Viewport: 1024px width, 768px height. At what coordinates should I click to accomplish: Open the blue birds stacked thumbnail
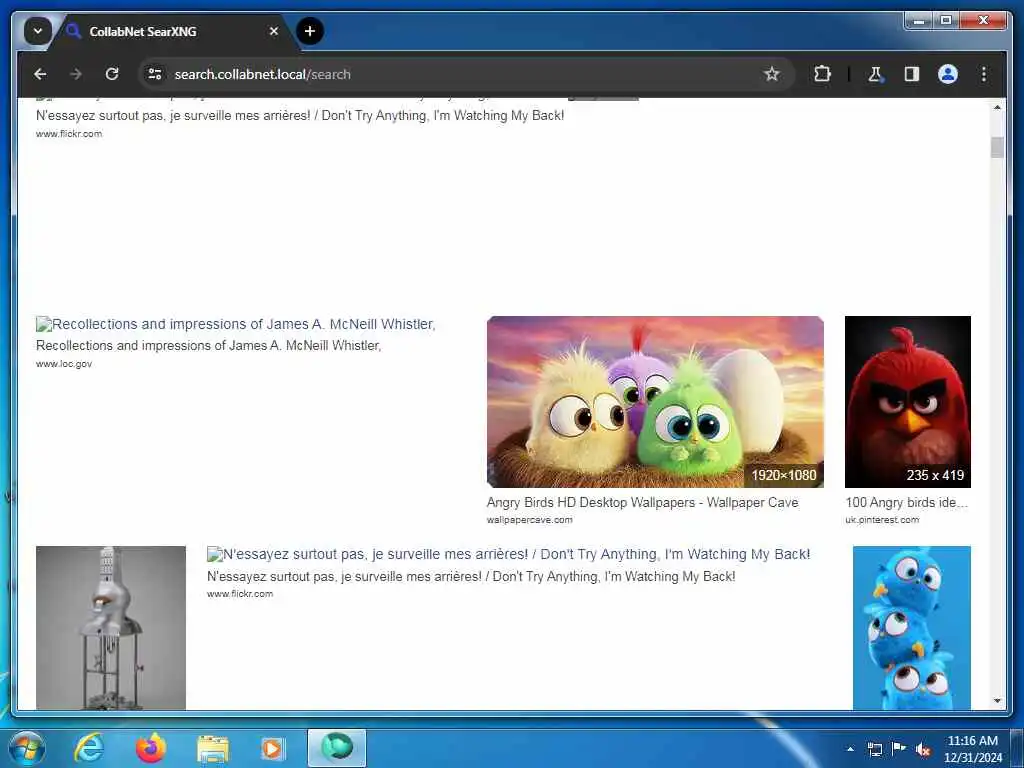[911, 628]
